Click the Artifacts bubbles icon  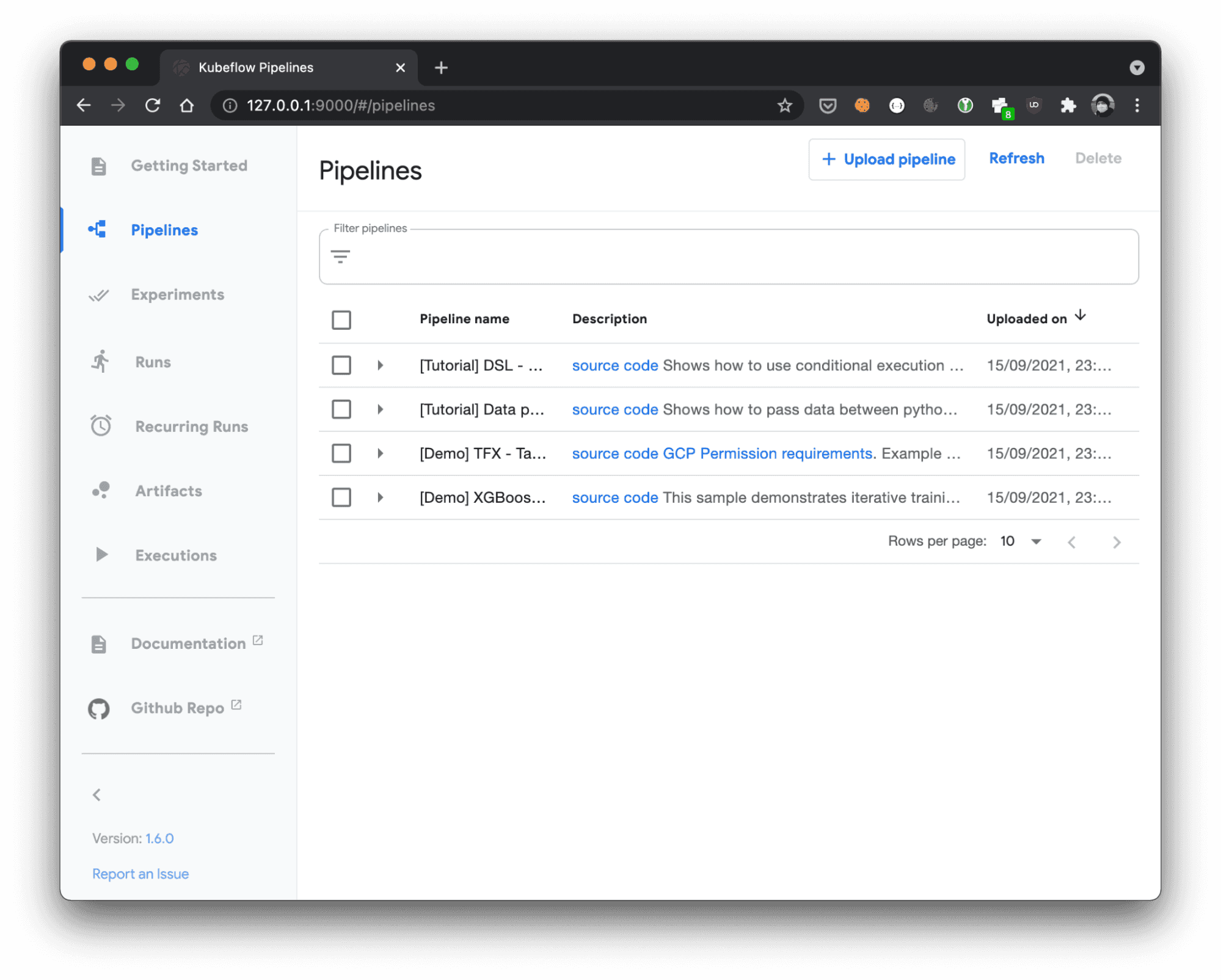pos(101,490)
